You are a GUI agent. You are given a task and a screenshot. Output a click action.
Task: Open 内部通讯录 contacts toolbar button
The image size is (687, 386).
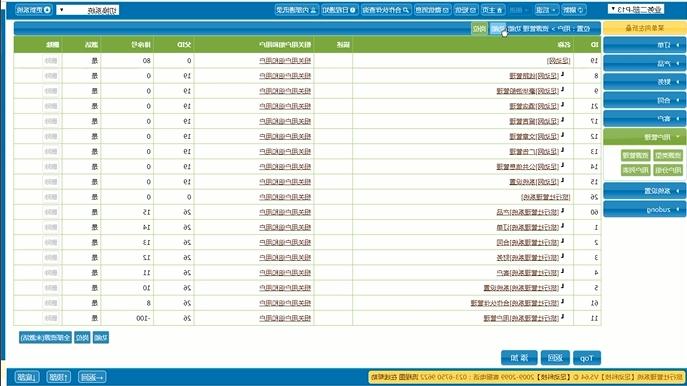coord(297,10)
